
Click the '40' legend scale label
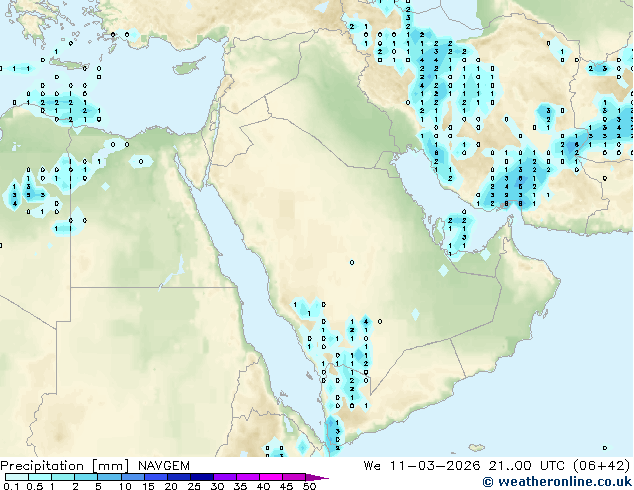[263, 486]
